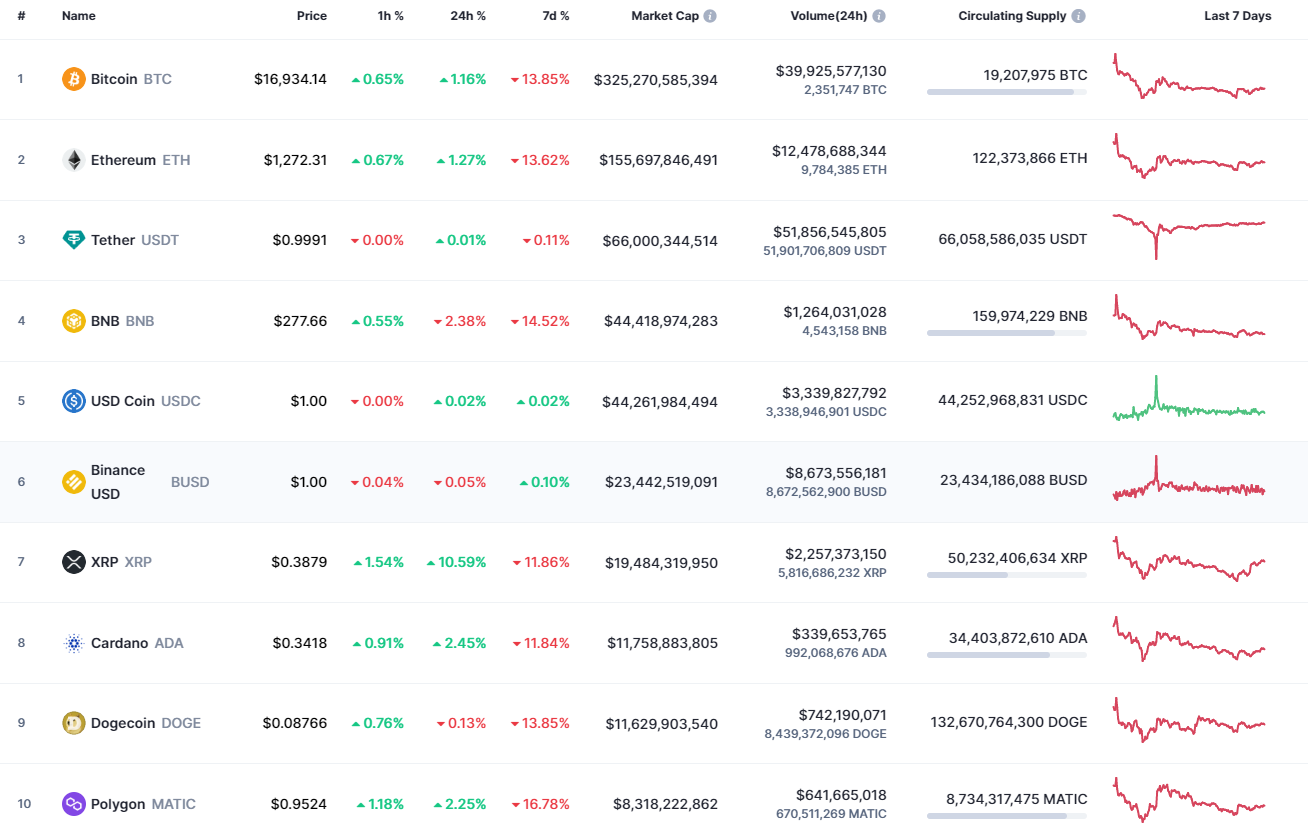Image resolution: width=1308 pixels, height=839 pixels.
Task: Click BNB's circulating supply progress bar
Action: tap(1007, 333)
